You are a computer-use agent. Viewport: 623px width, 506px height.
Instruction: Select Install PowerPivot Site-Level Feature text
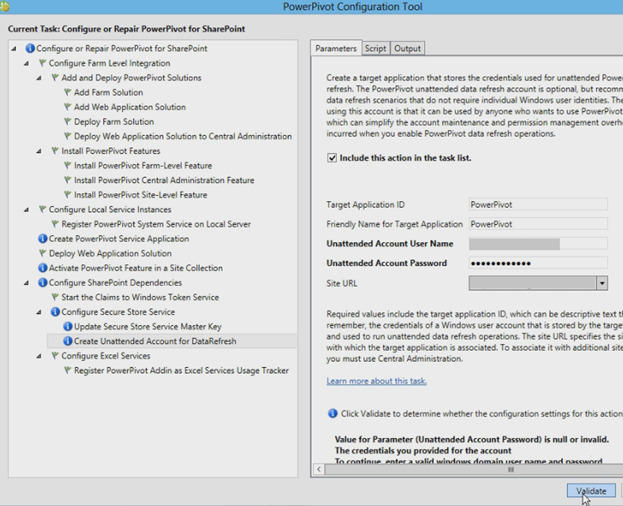(x=141, y=195)
